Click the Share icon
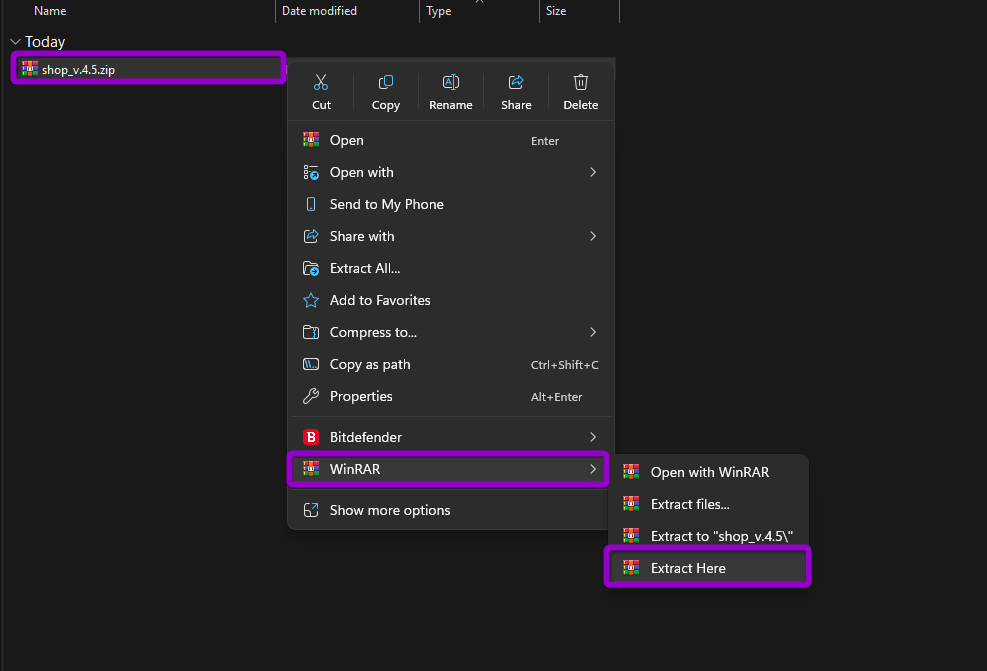The image size is (987, 671). pos(516,81)
